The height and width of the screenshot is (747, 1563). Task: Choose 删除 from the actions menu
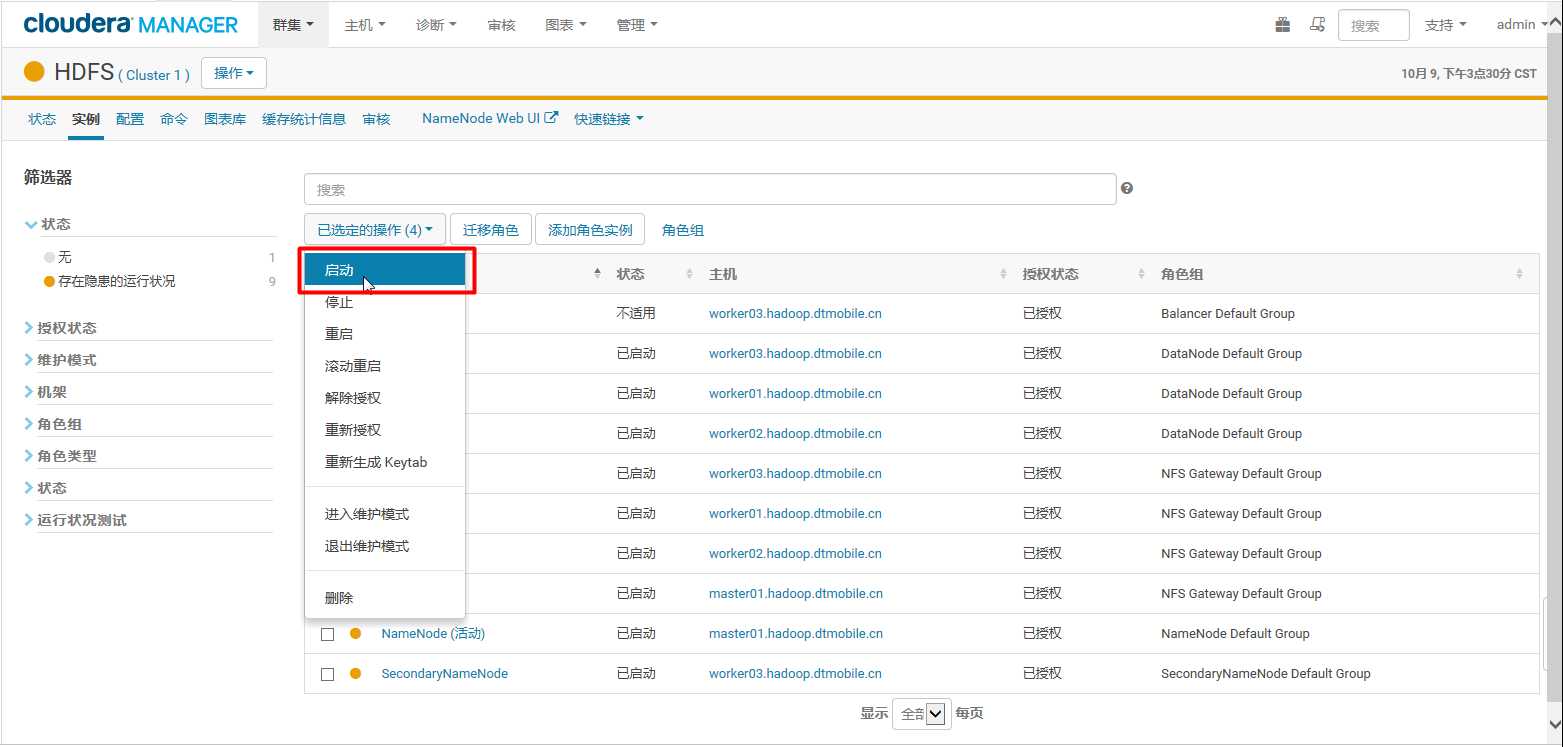385,598
